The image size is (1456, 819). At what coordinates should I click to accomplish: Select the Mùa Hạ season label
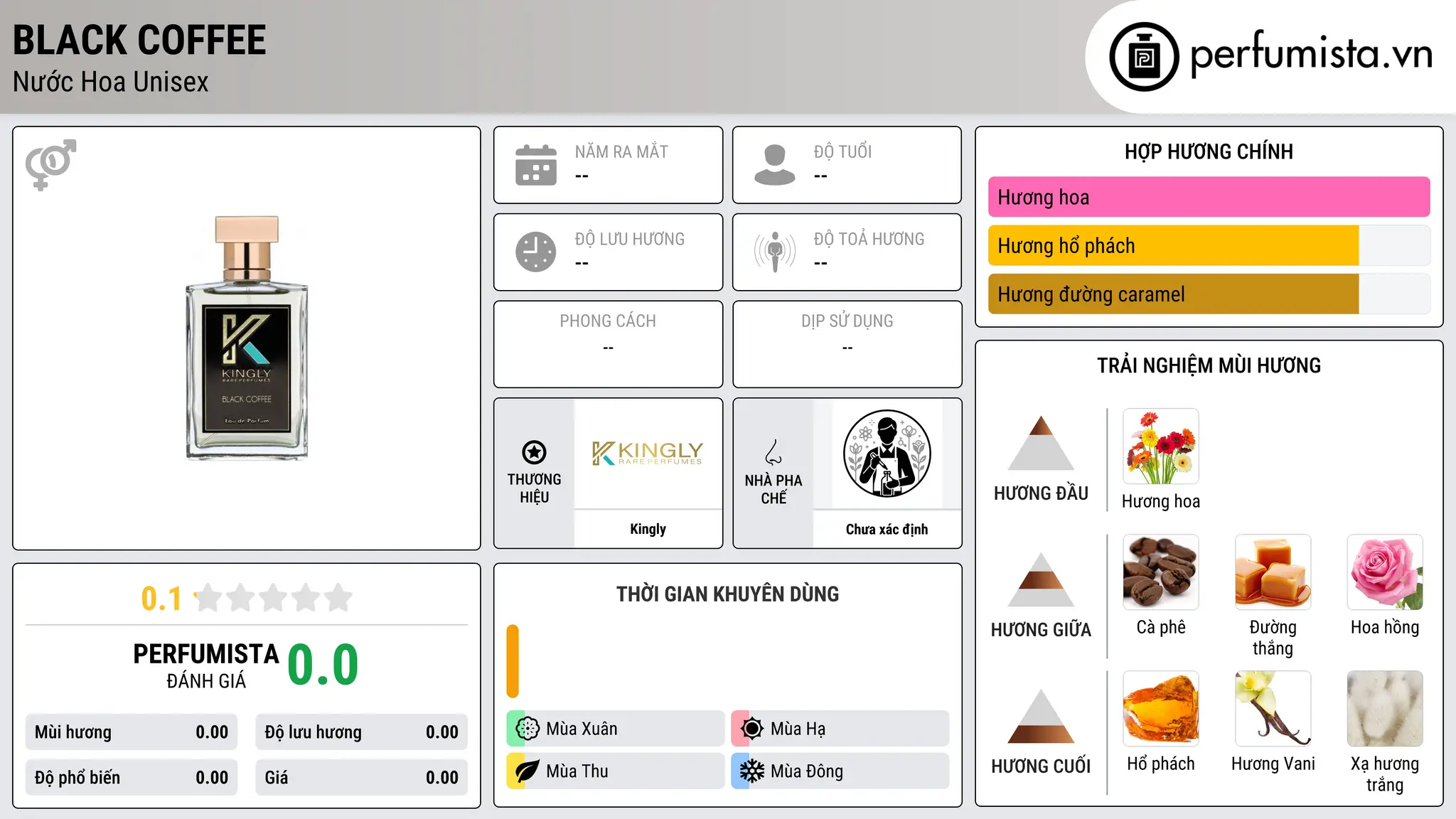pyautogui.click(x=798, y=729)
